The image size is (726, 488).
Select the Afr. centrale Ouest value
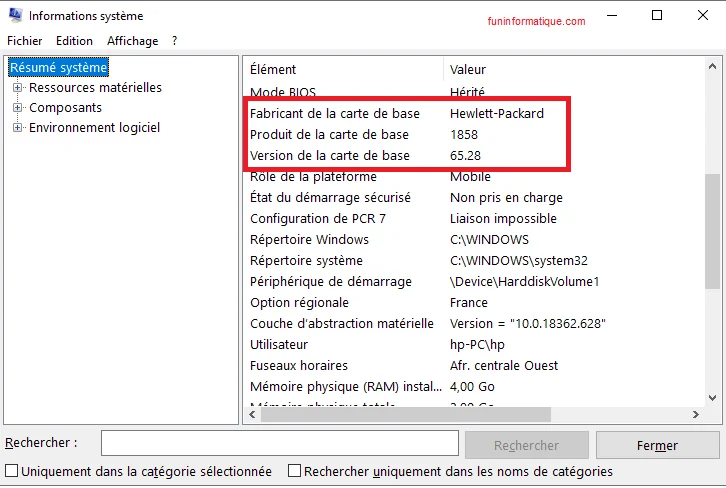(x=504, y=366)
